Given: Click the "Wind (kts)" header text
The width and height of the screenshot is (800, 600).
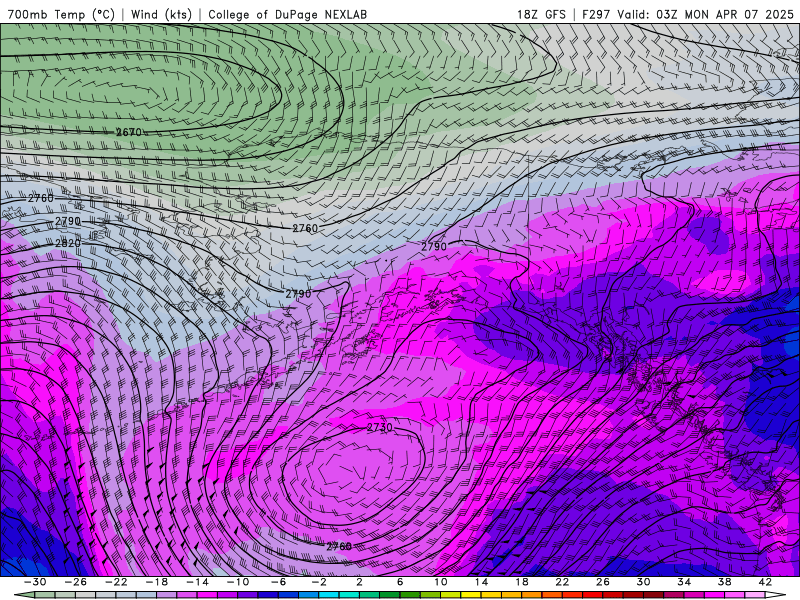Looking at the screenshot, I should [x=161, y=14].
